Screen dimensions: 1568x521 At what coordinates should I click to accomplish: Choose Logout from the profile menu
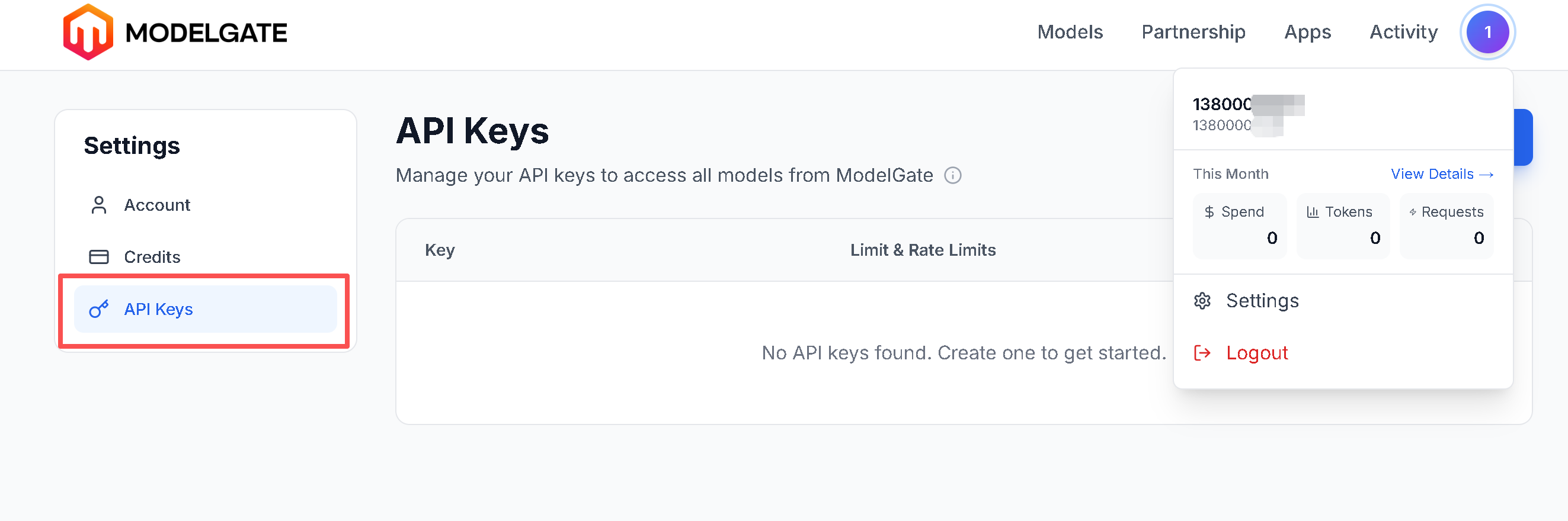click(x=1256, y=353)
